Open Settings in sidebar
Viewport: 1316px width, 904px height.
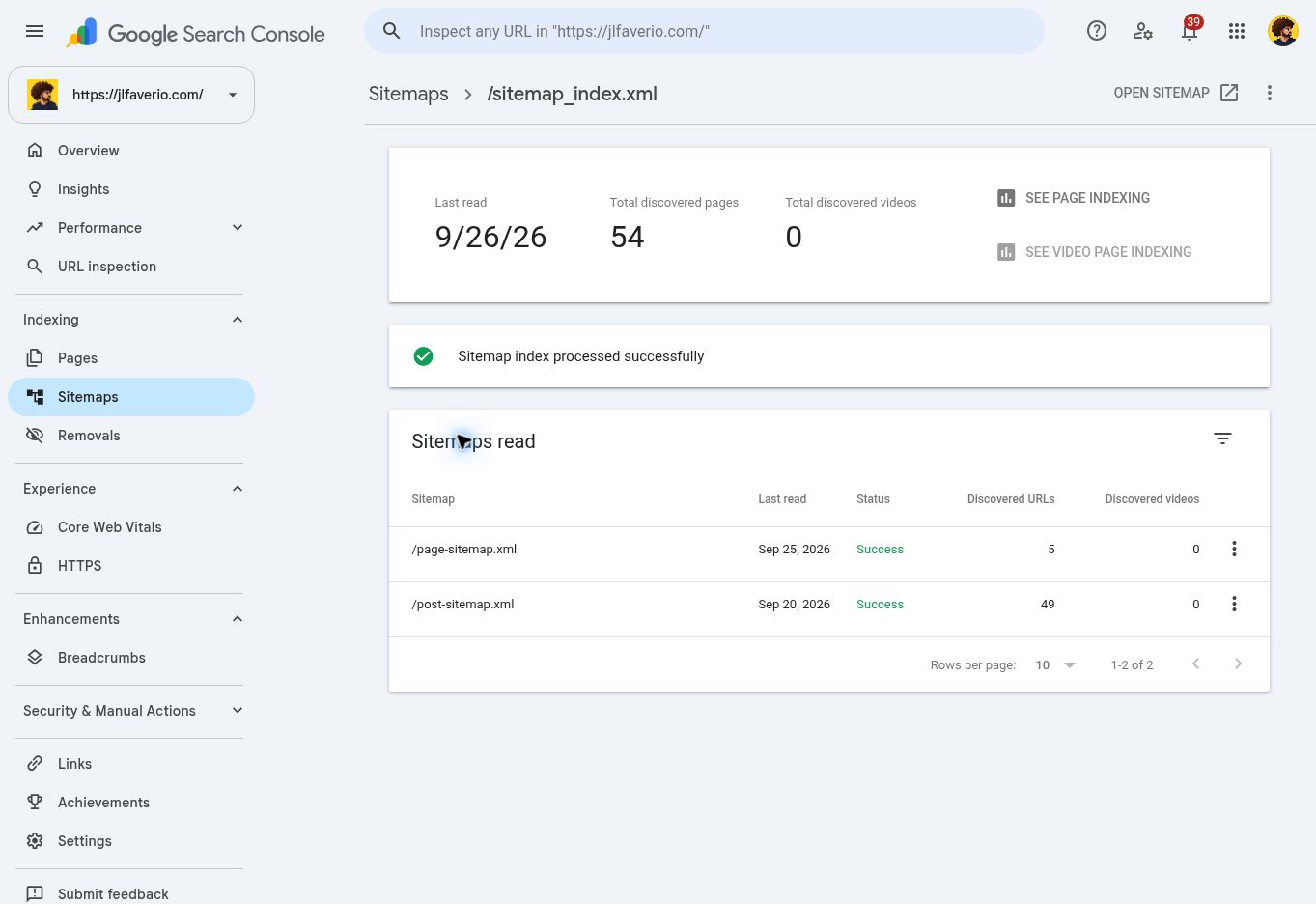131,841
